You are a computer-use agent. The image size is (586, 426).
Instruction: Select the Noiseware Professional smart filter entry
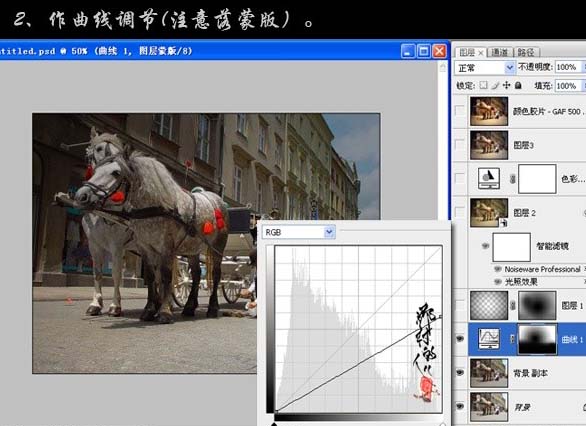click(x=542, y=269)
